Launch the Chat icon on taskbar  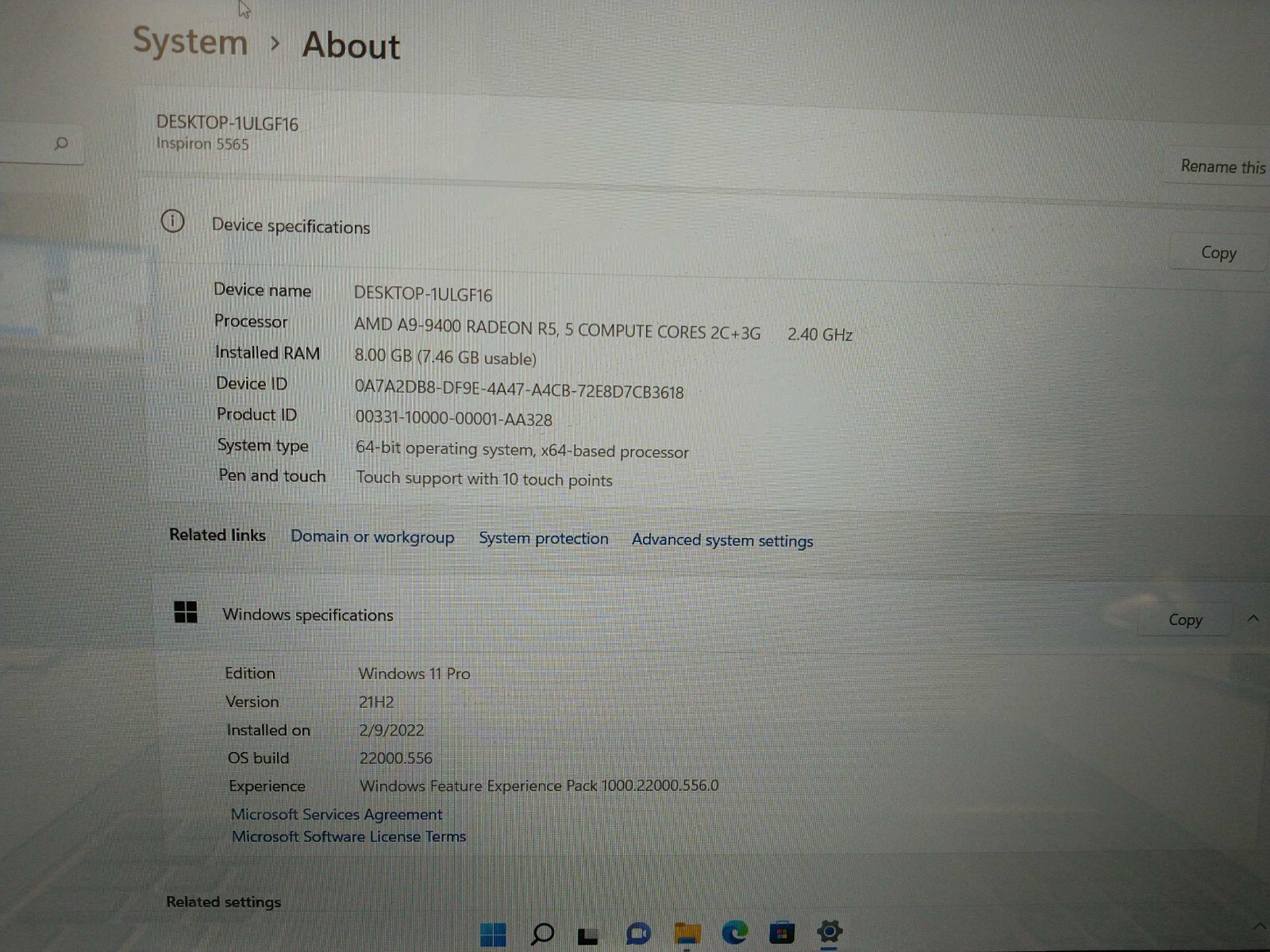click(x=638, y=934)
